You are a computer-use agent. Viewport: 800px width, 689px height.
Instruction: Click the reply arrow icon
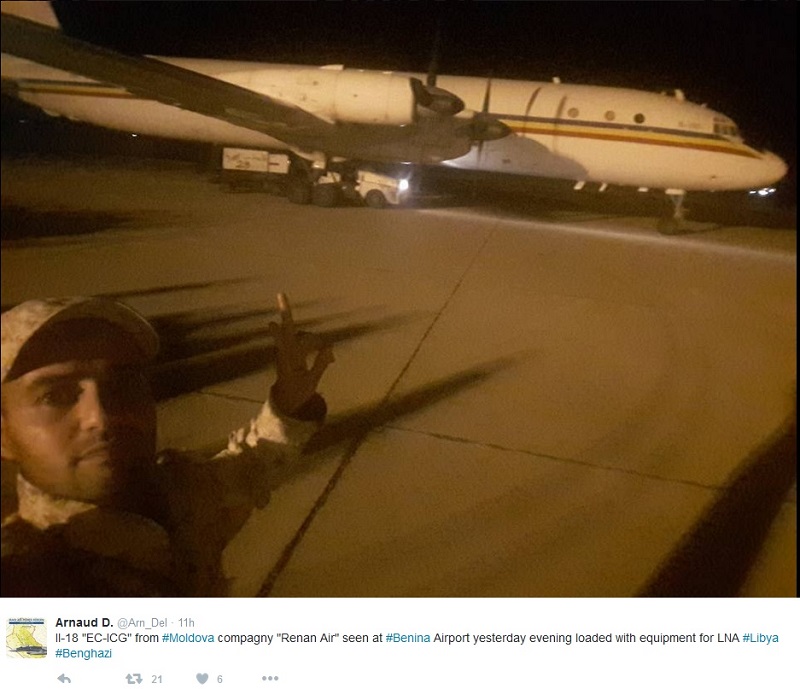click(x=64, y=678)
